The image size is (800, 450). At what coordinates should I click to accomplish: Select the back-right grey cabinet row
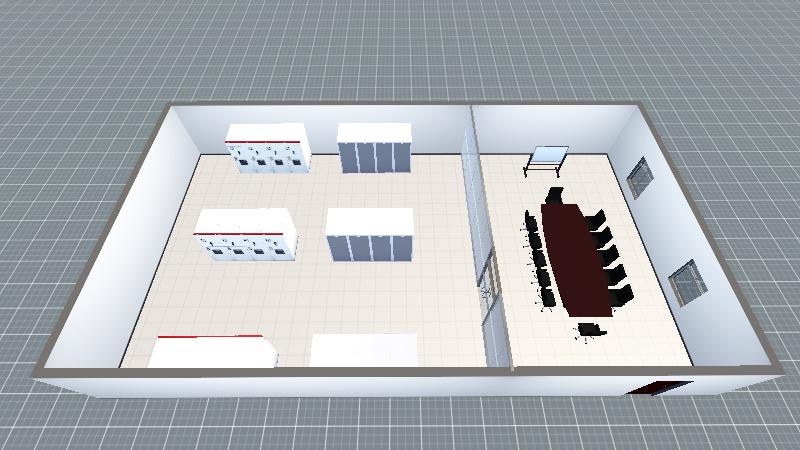[374, 149]
